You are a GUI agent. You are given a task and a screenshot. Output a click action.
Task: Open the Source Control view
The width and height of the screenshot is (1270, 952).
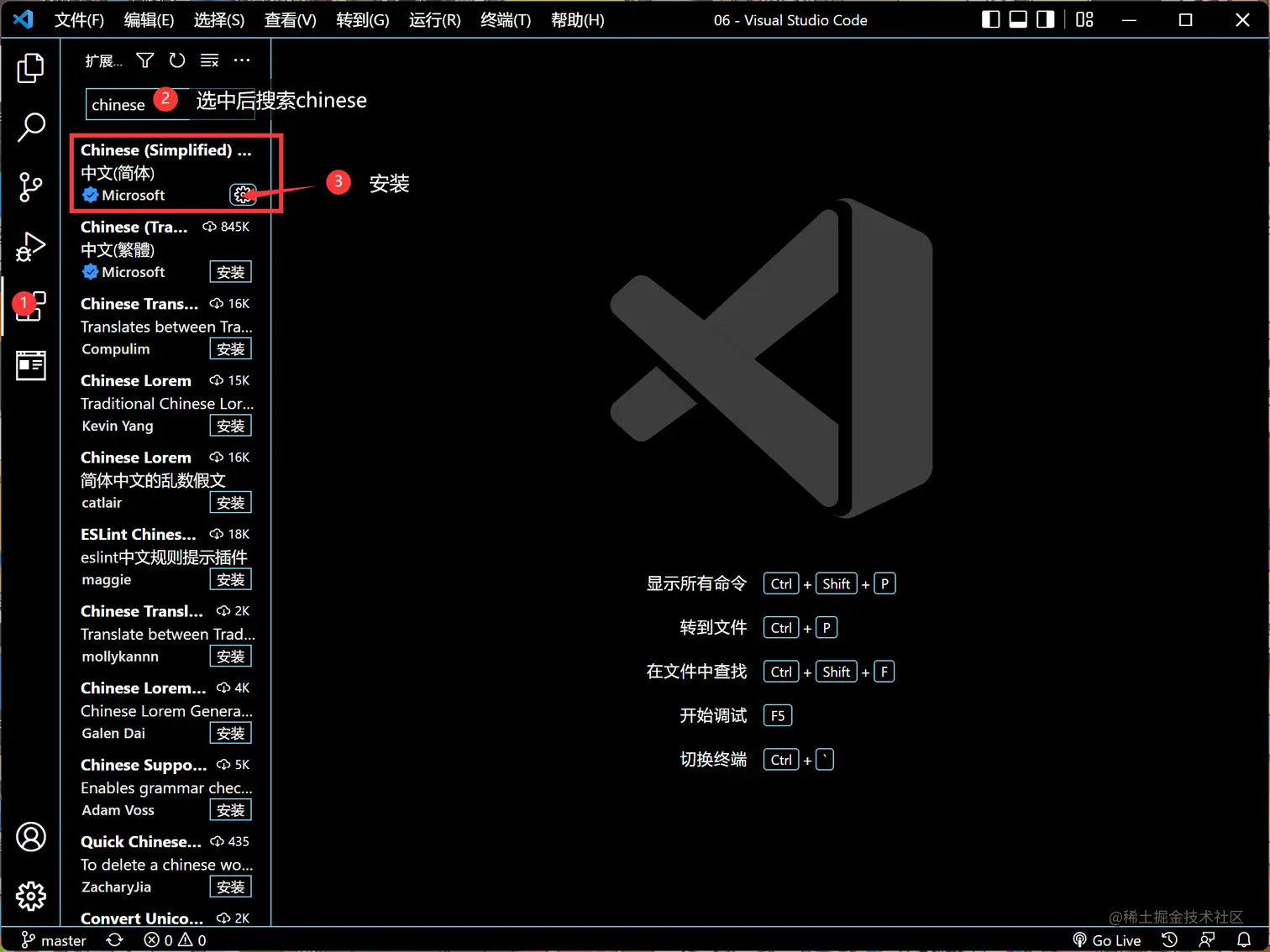31,187
